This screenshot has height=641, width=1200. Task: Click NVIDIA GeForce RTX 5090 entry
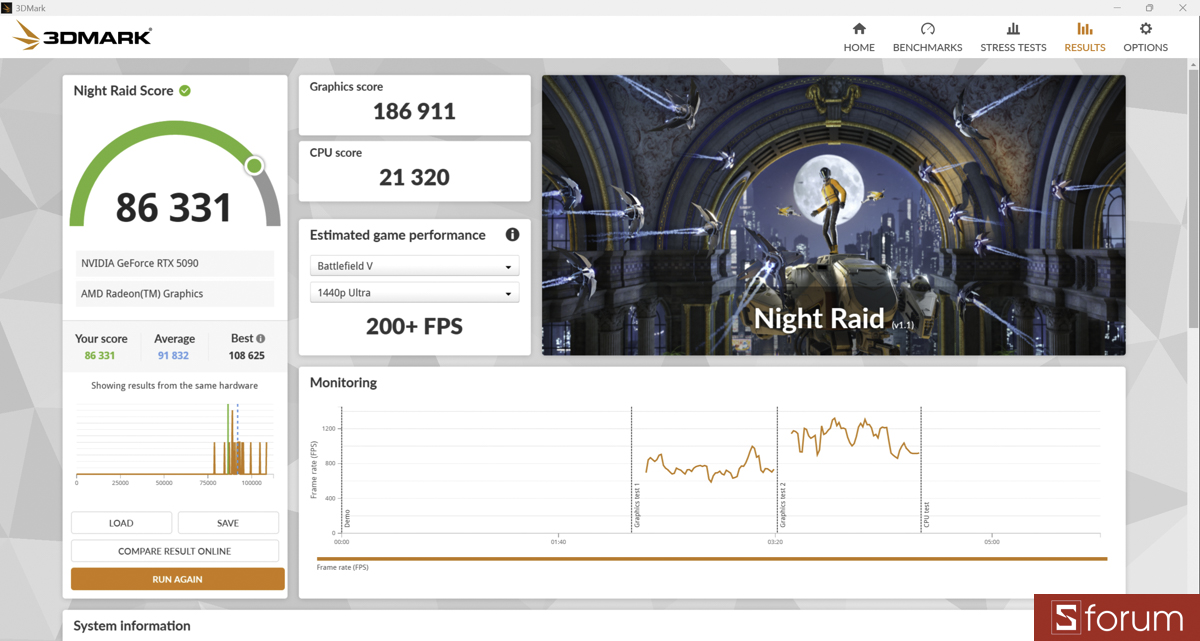[x=175, y=263]
